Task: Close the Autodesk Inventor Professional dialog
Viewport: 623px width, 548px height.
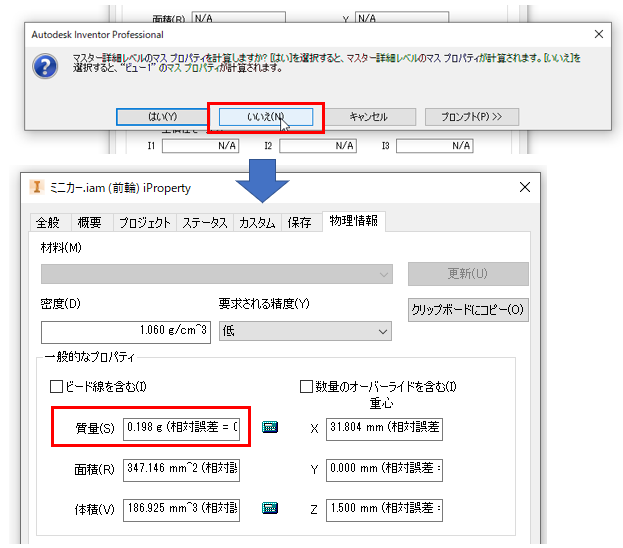Action: click(x=599, y=34)
